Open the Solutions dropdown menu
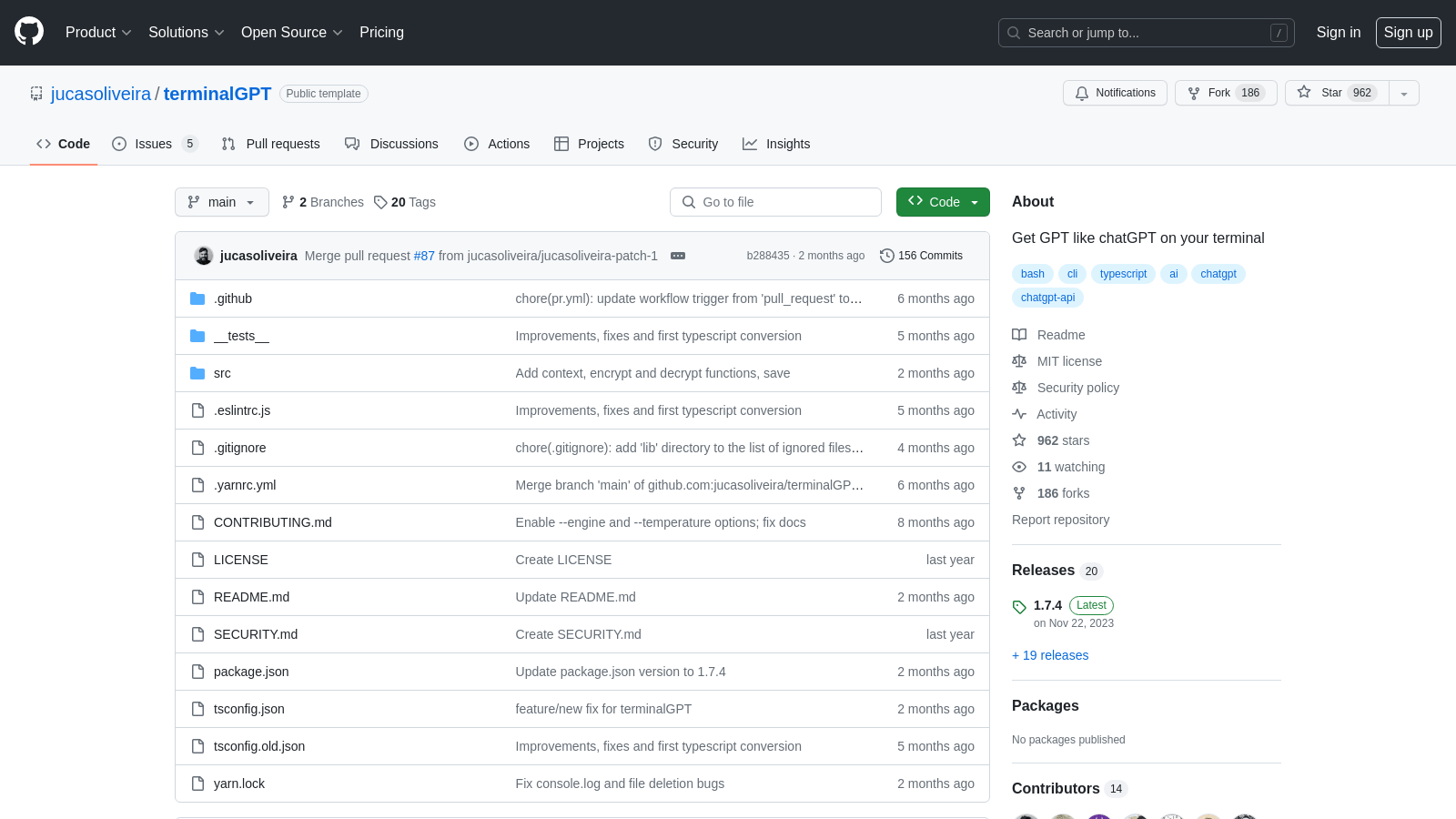This screenshot has width=1456, height=819. coord(186,33)
